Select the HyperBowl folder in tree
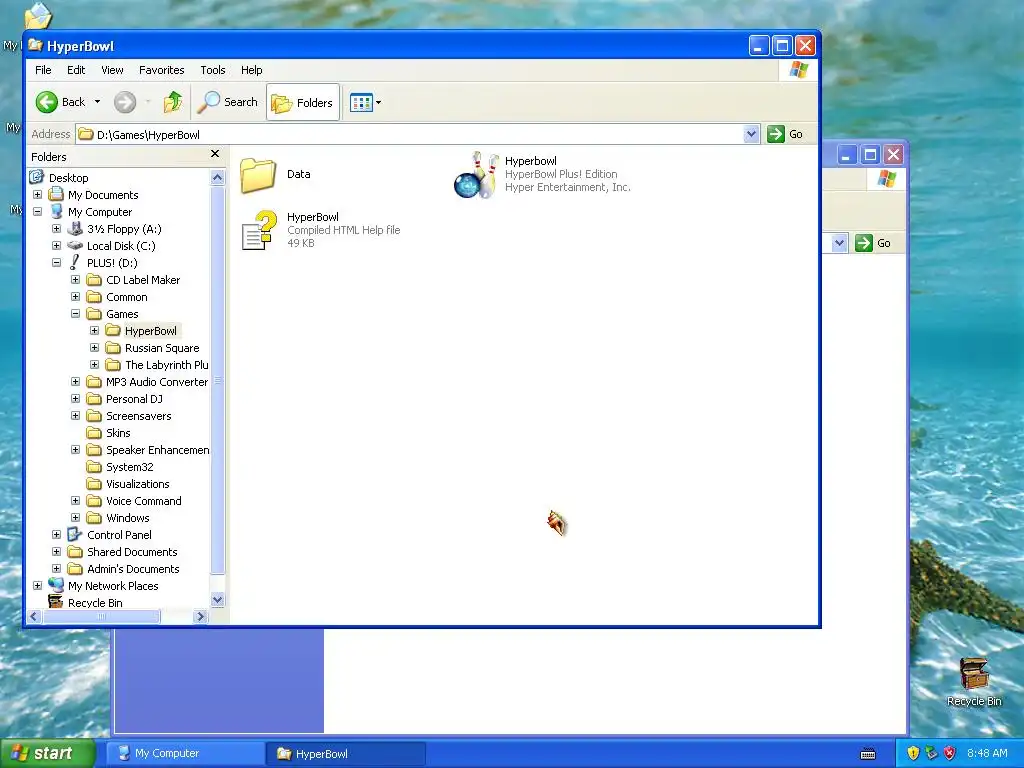1024x768 pixels. click(x=150, y=330)
